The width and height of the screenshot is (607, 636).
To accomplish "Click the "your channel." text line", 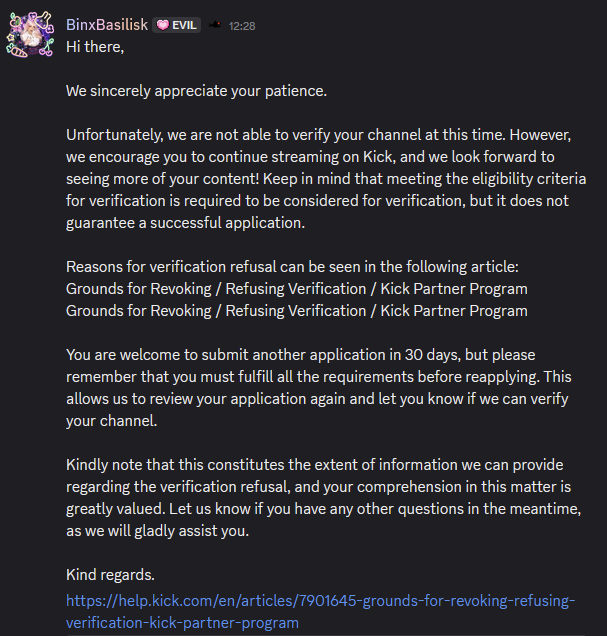I will pos(112,421).
